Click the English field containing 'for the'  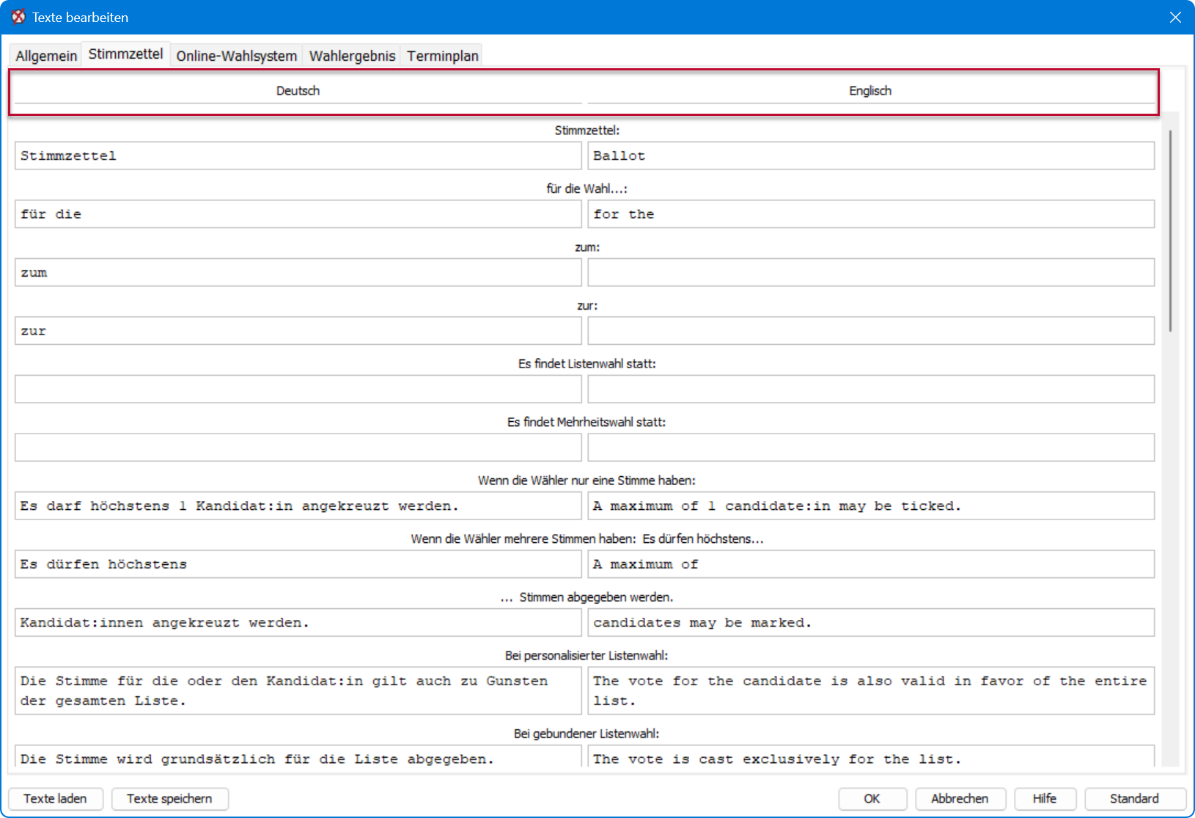871,214
